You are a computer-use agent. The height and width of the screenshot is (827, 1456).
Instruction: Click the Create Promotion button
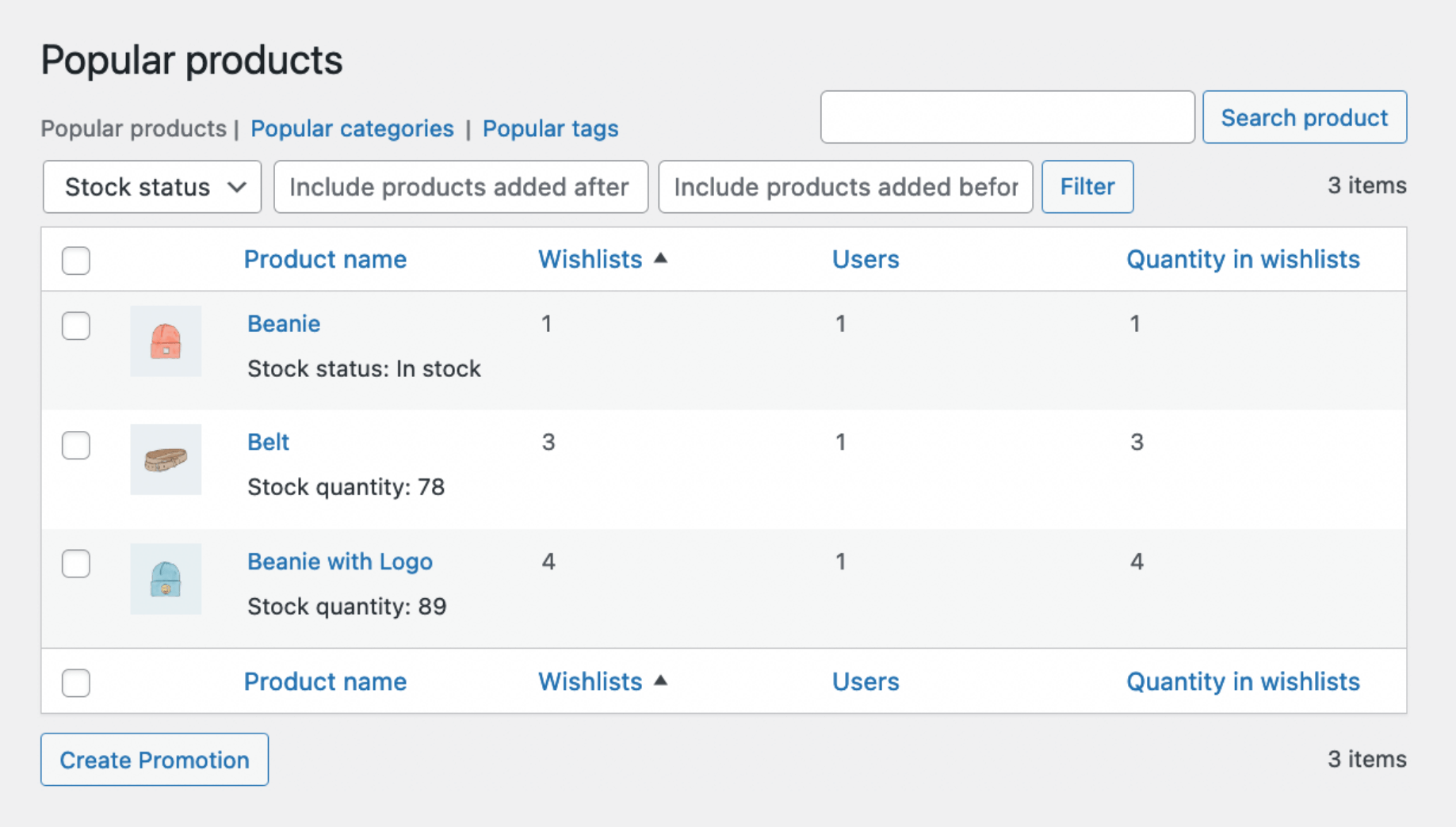(x=154, y=760)
